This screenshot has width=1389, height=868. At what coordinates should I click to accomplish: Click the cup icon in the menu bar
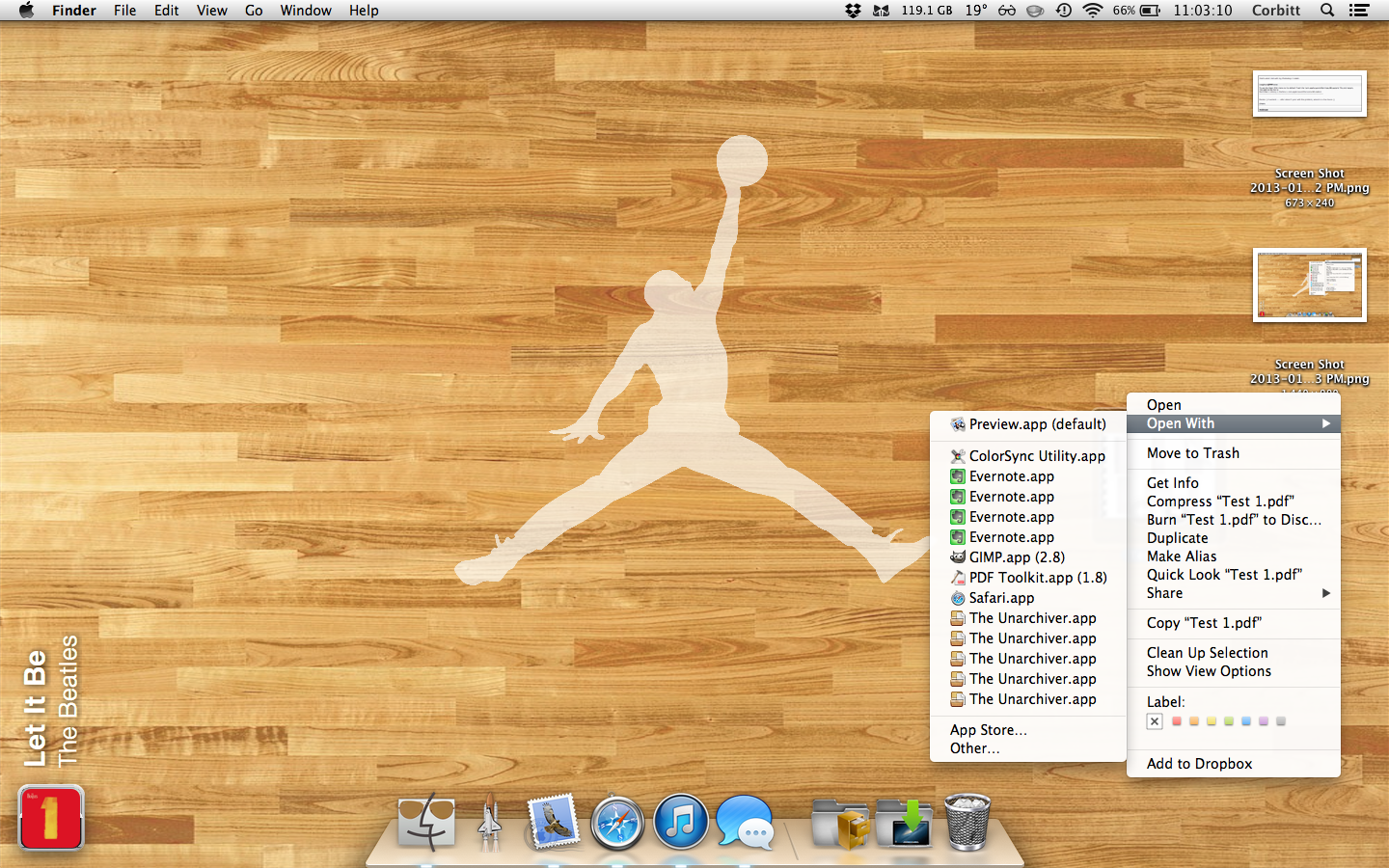[1035, 11]
